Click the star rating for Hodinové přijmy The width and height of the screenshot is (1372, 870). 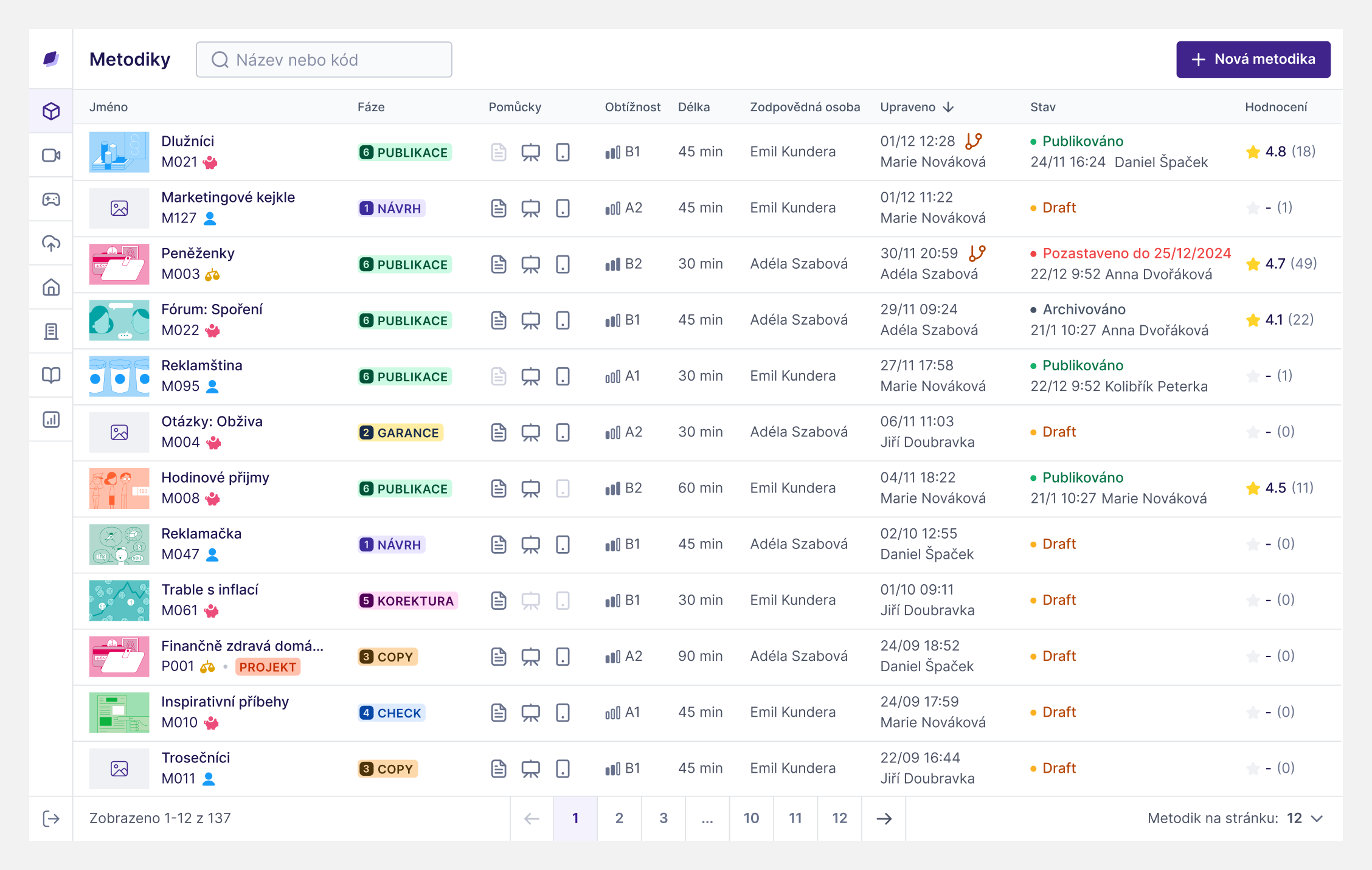click(1253, 488)
